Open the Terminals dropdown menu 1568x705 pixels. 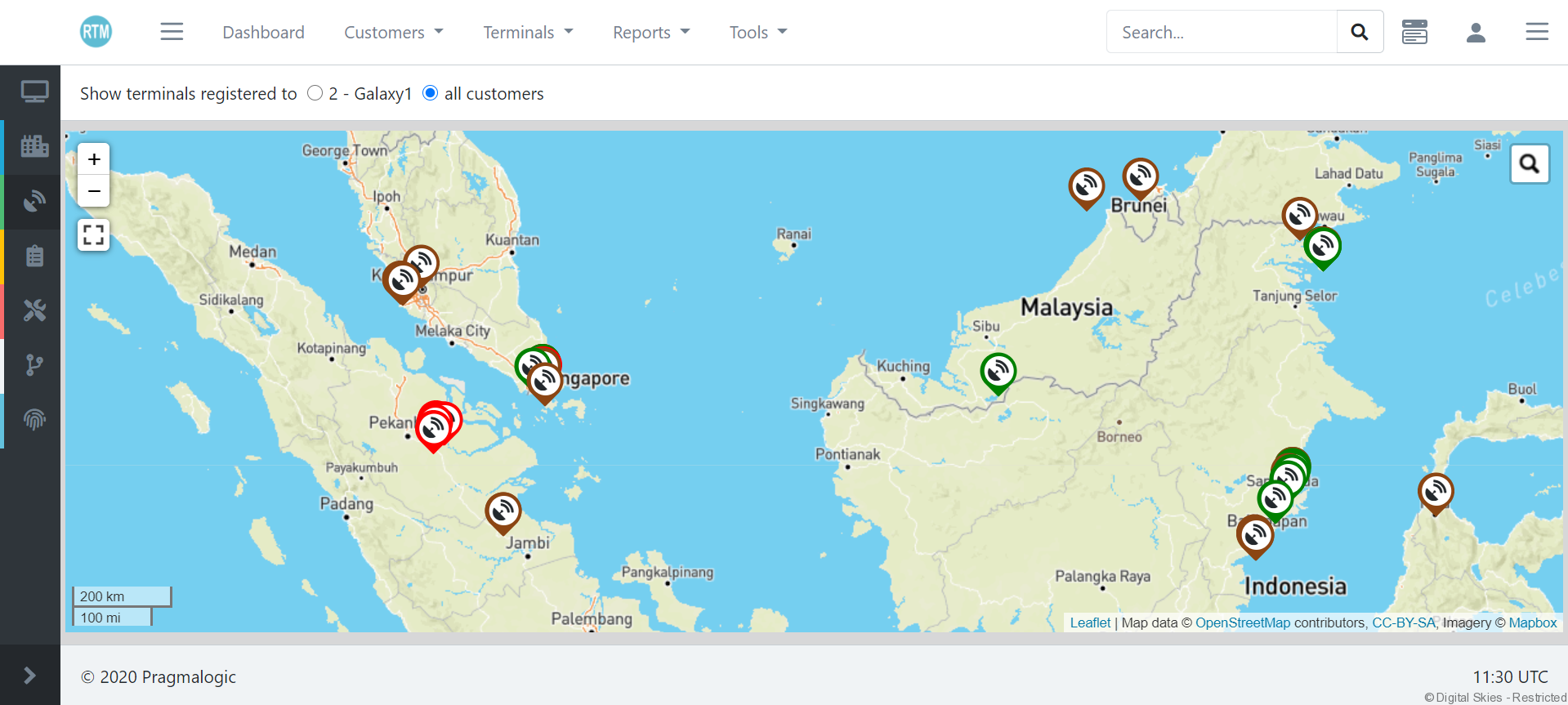[x=528, y=33]
